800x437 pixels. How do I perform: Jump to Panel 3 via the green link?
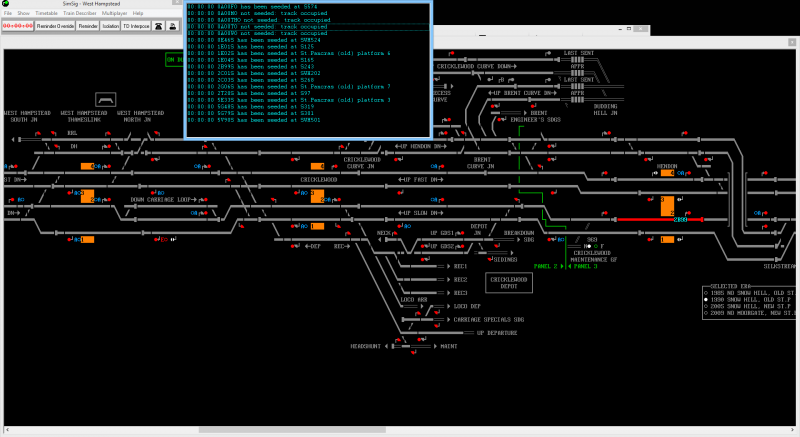coord(582,266)
